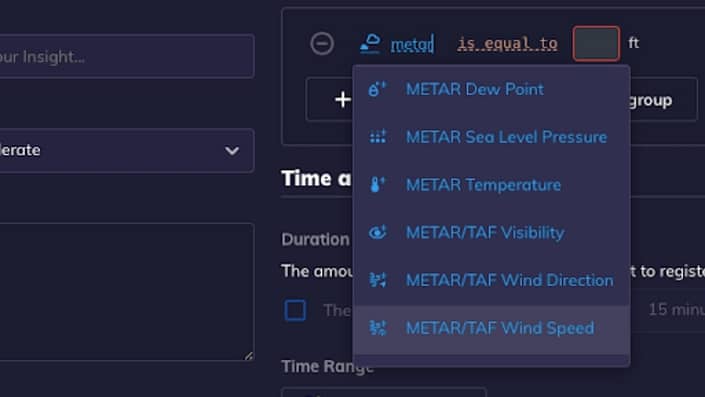
Task: Tick the duration checkbox under Duration
Action: pyautogui.click(x=295, y=310)
